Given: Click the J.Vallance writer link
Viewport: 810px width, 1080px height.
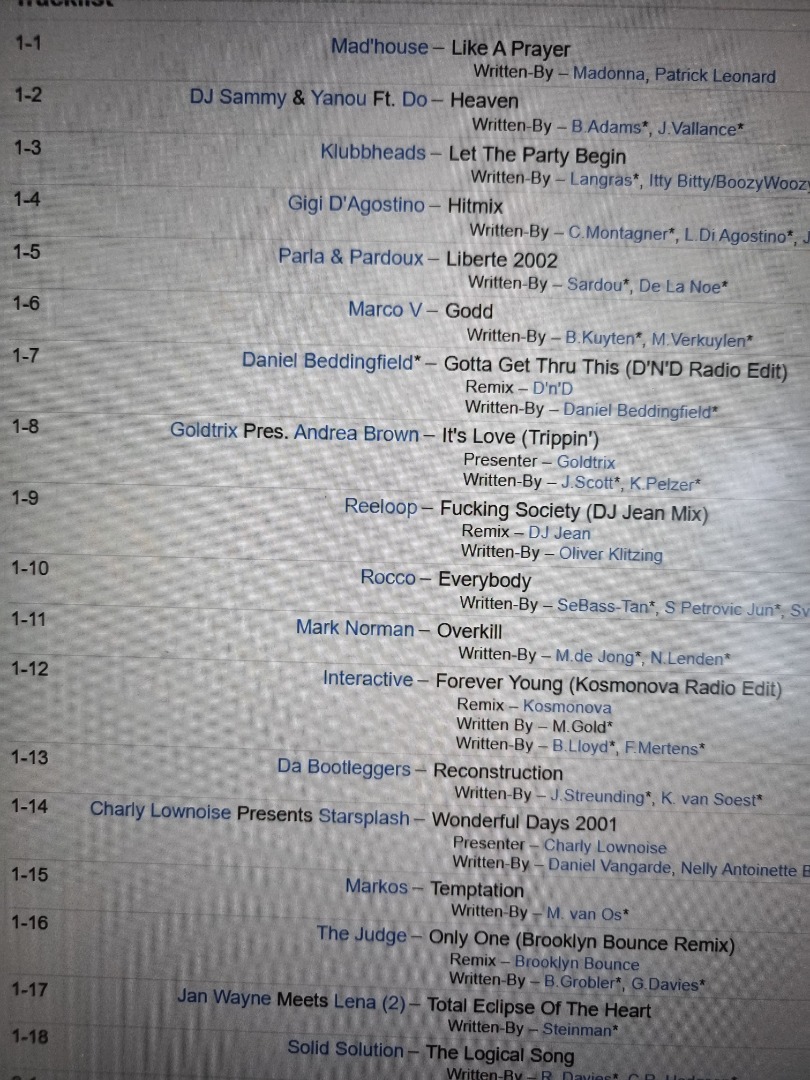Looking at the screenshot, I should [x=700, y=129].
